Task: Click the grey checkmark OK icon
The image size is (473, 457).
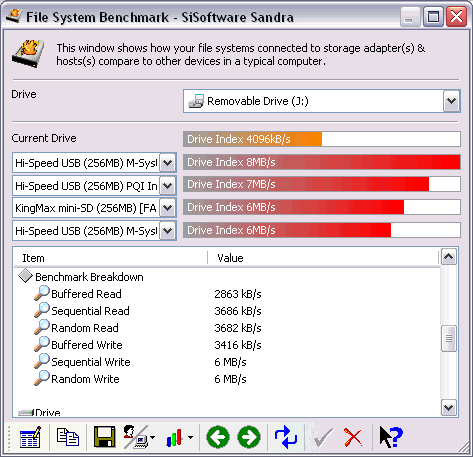Action: tap(323, 437)
